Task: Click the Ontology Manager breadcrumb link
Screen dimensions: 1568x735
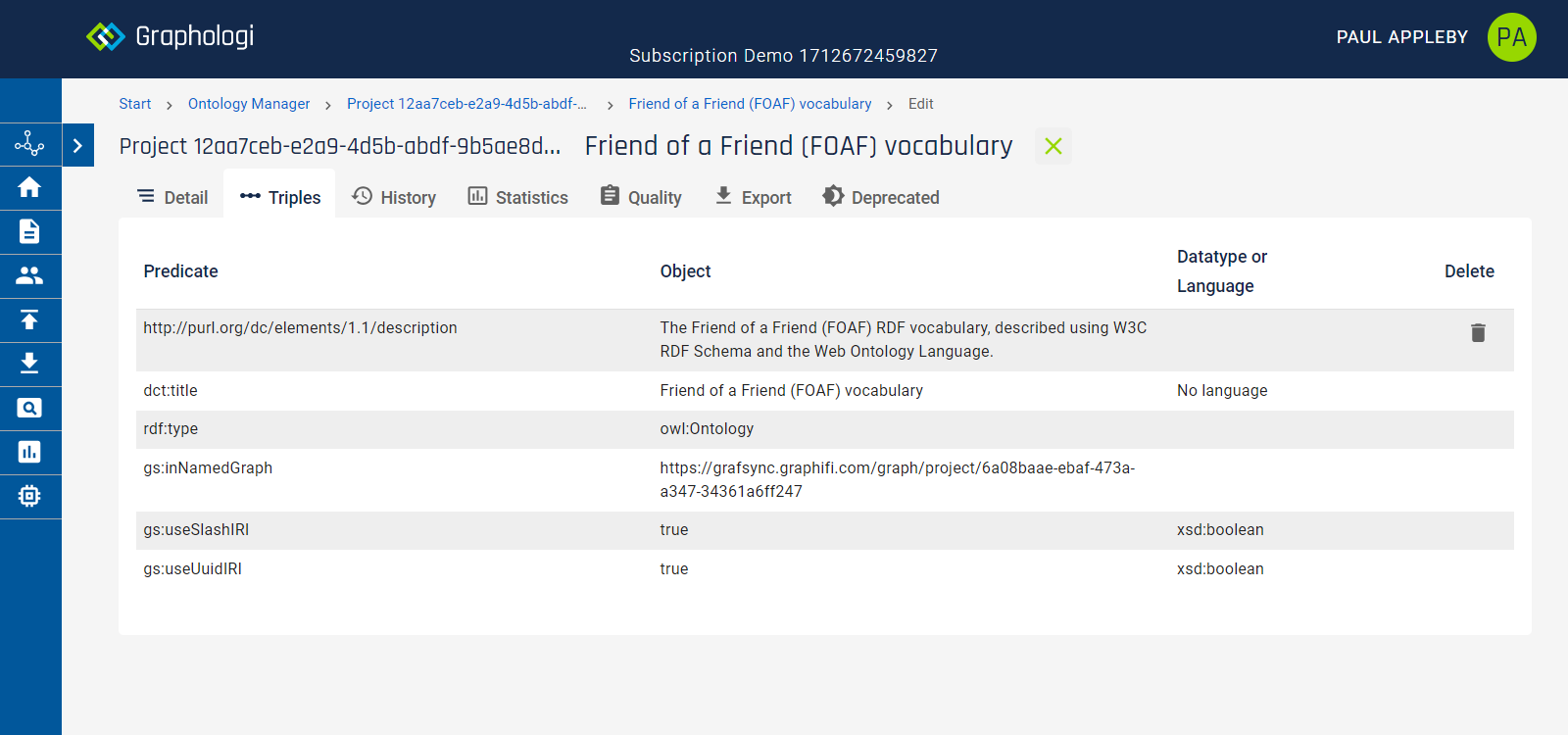Action: 249,104
